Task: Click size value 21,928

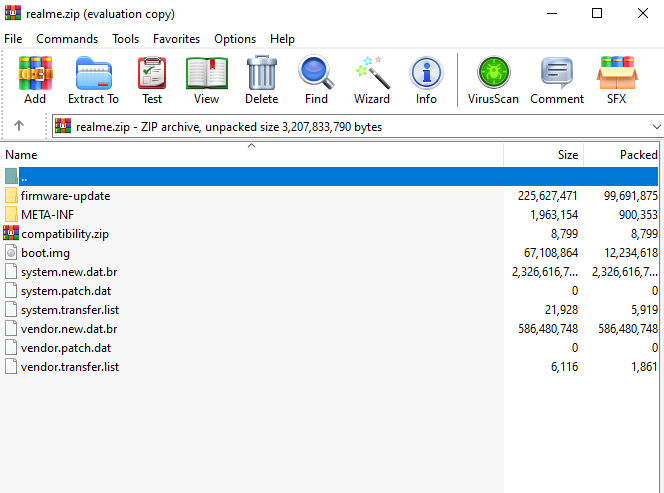Action: tap(561, 310)
